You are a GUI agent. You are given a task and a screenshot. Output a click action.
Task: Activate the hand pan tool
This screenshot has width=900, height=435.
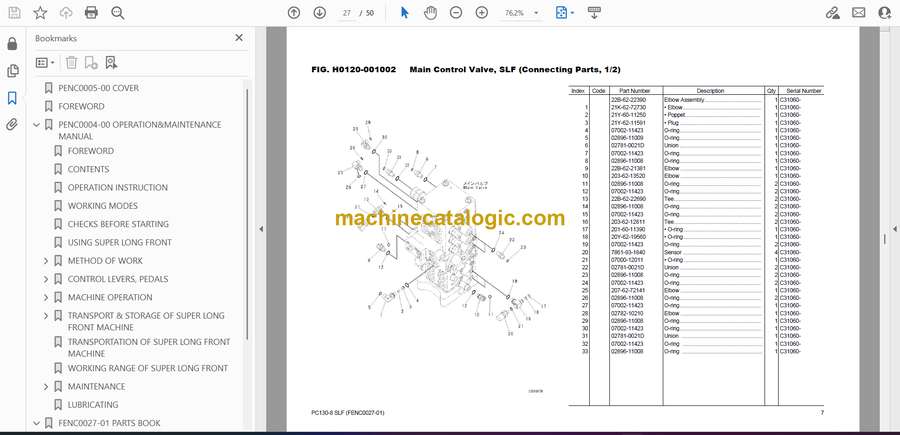coord(430,13)
